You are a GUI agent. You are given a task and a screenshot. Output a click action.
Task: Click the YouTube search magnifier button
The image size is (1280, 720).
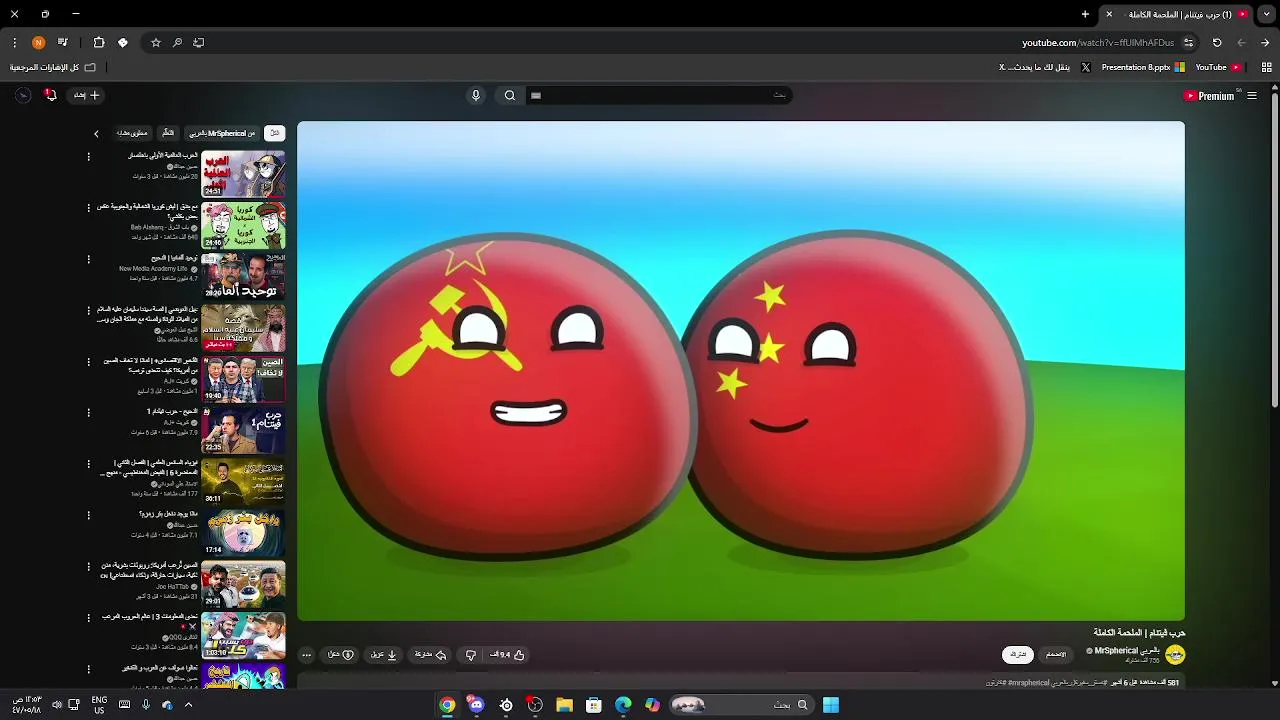pos(510,95)
